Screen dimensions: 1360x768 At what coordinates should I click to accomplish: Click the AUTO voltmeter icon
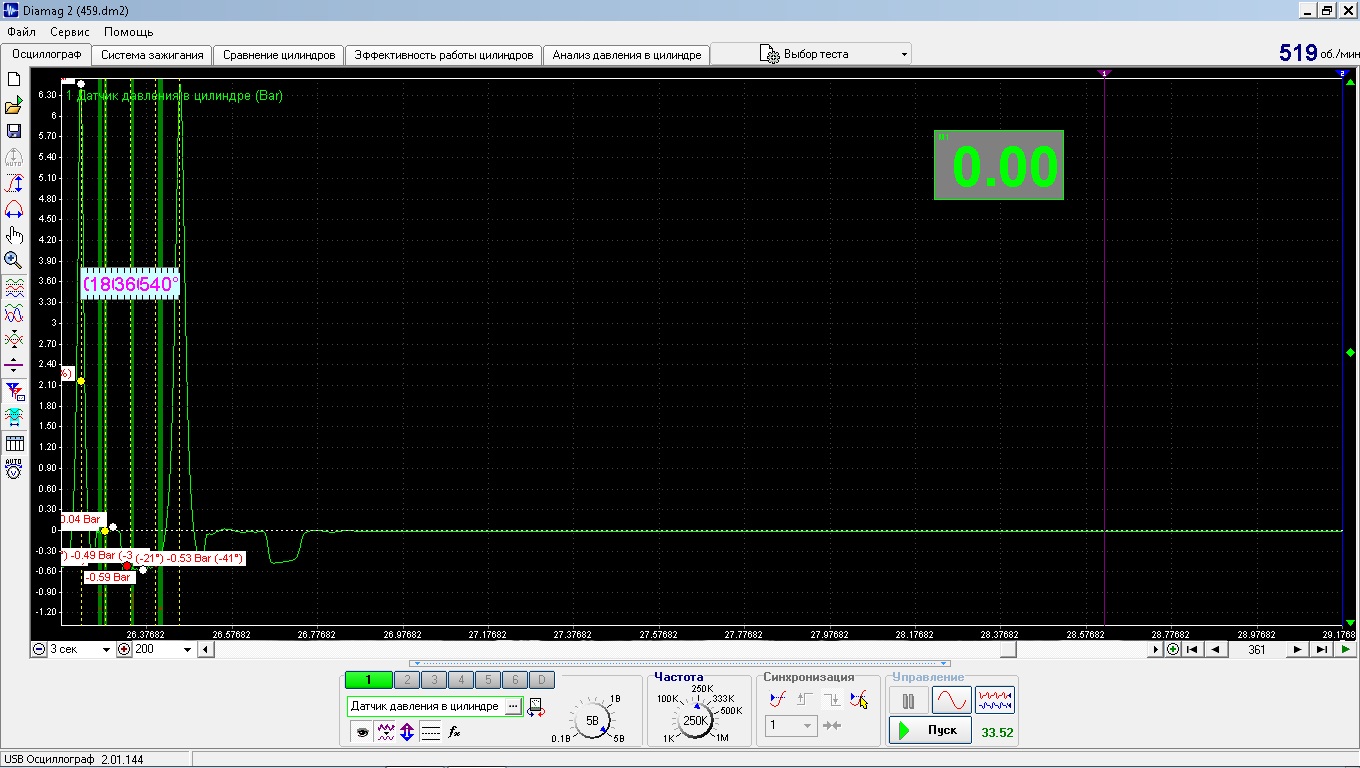point(14,468)
